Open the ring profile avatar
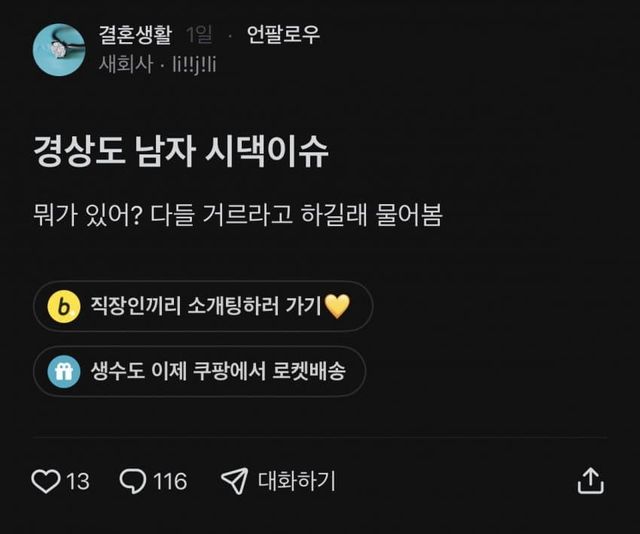Viewport: 640px width, 534px height. (x=59, y=49)
